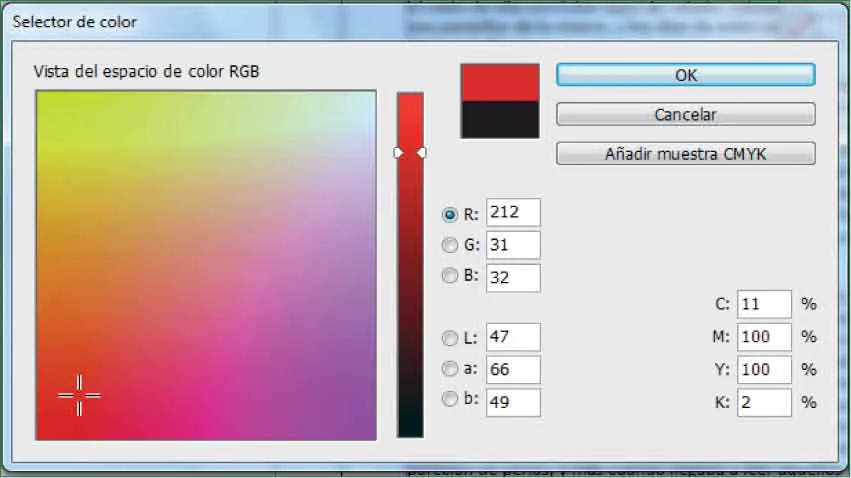
Task: Click the red new color swatch
Action: pyautogui.click(x=499, y=82)
